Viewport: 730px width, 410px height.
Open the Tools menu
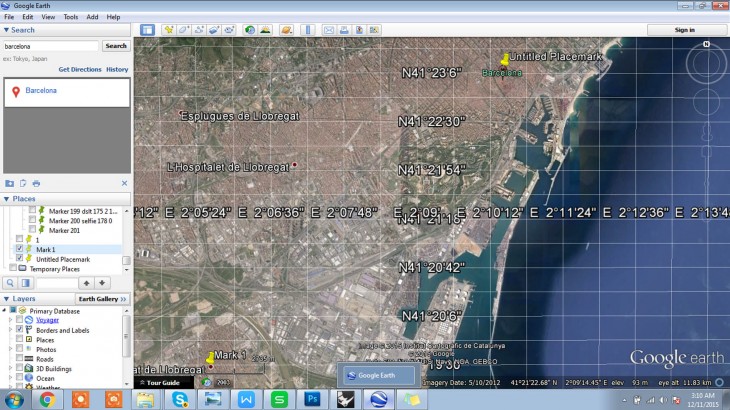click(70, 17)
